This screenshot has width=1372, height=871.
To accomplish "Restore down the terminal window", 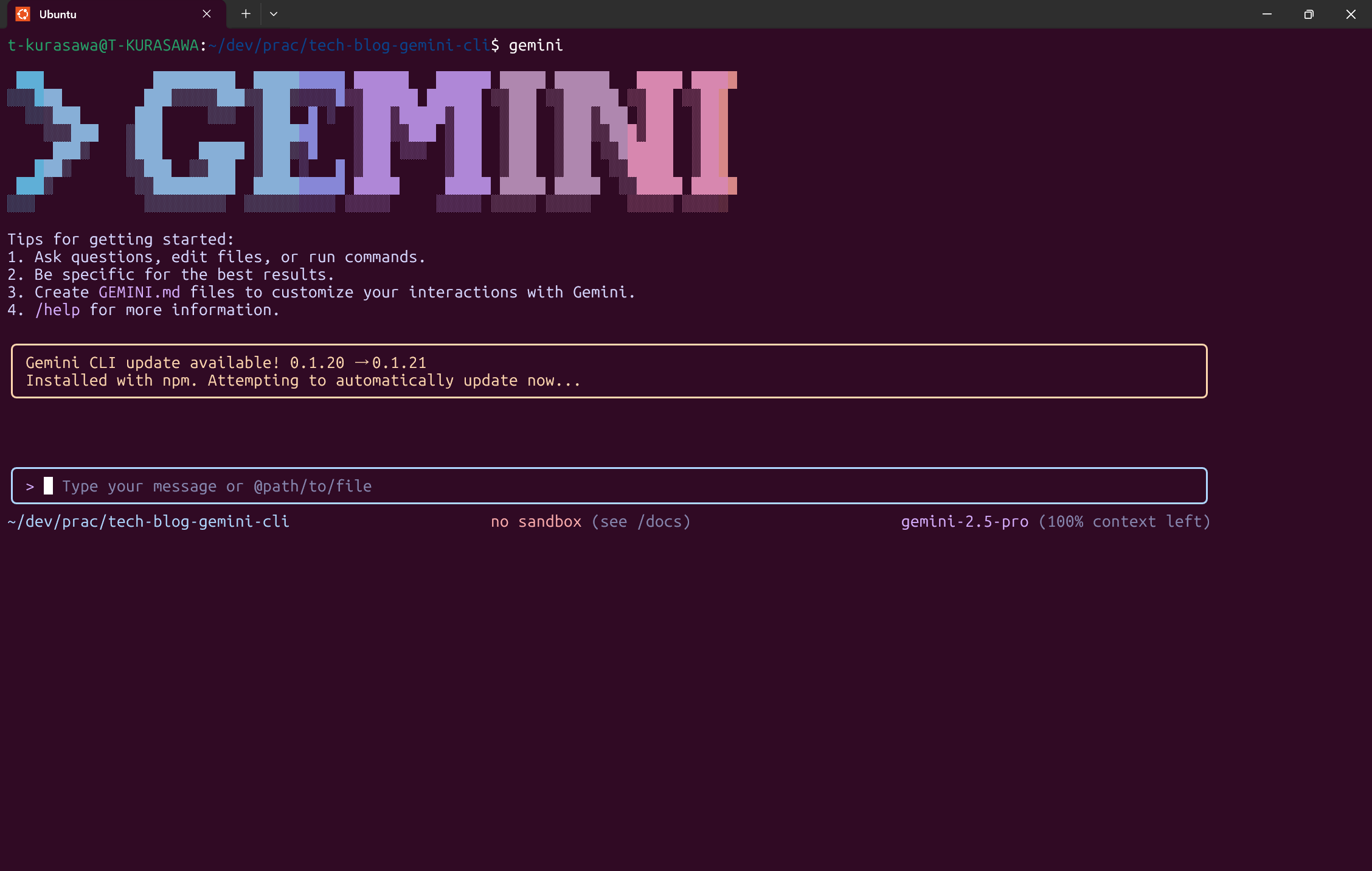I will (x=1309, y=14).
